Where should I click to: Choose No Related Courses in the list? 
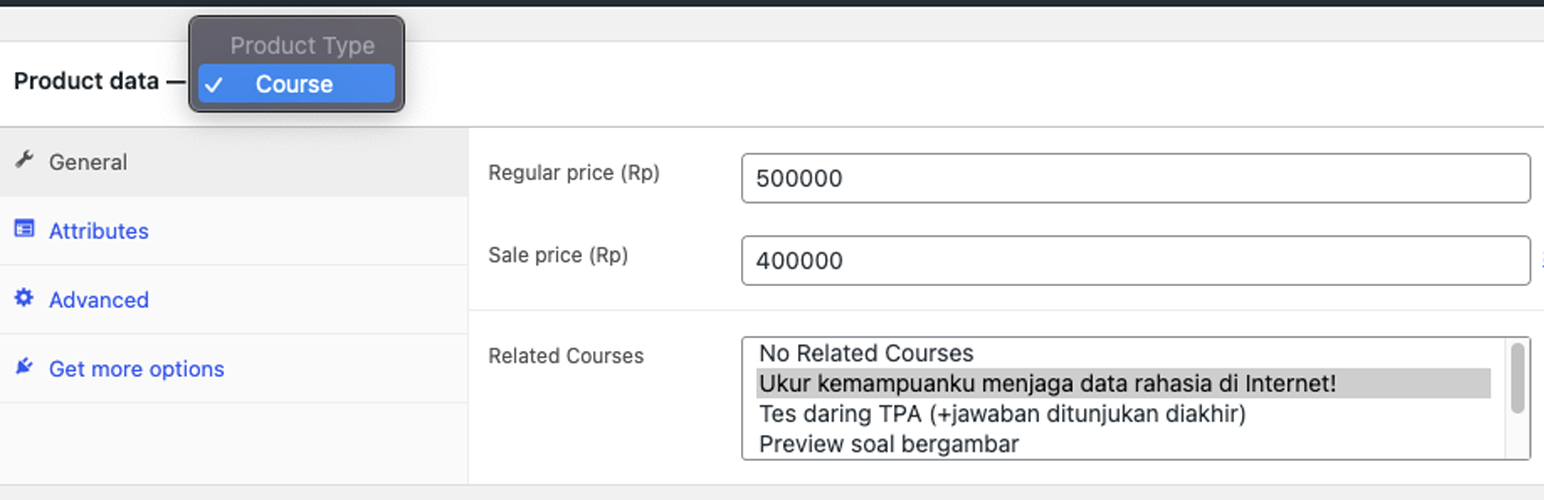(x=866, y=353)
